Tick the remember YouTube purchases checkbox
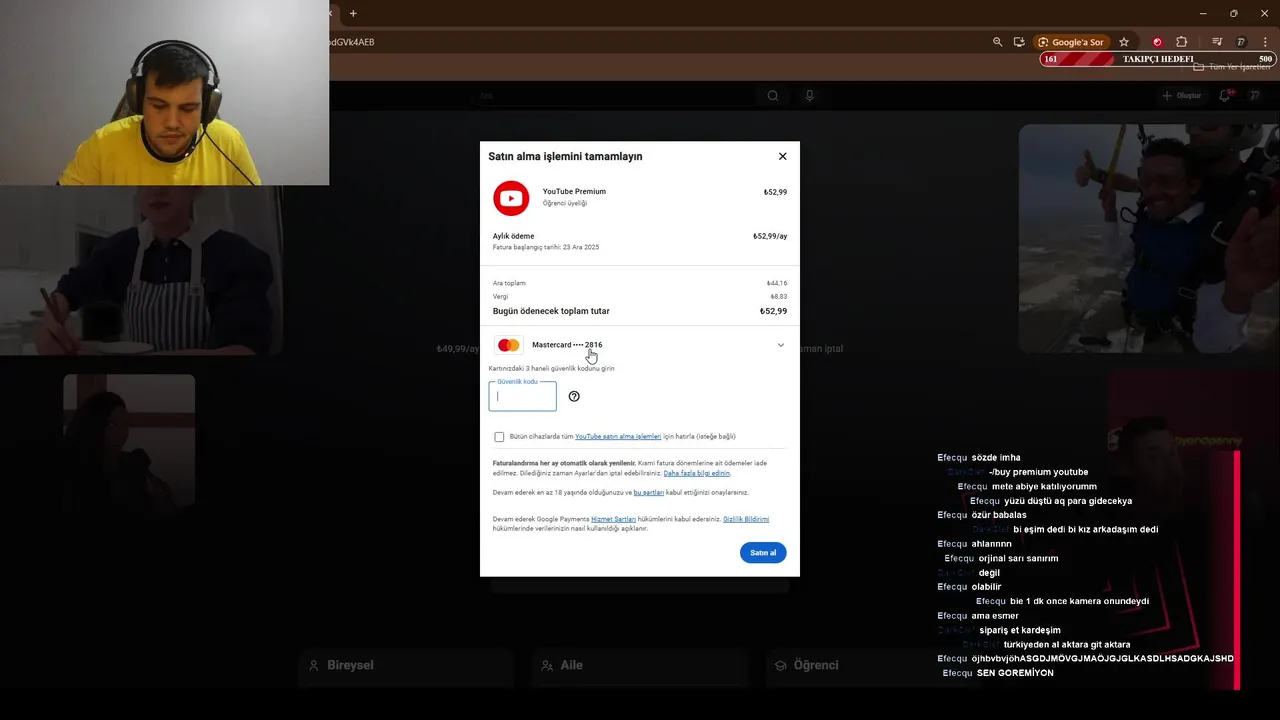Screen dimensions: 1280x720 (499, 437)
